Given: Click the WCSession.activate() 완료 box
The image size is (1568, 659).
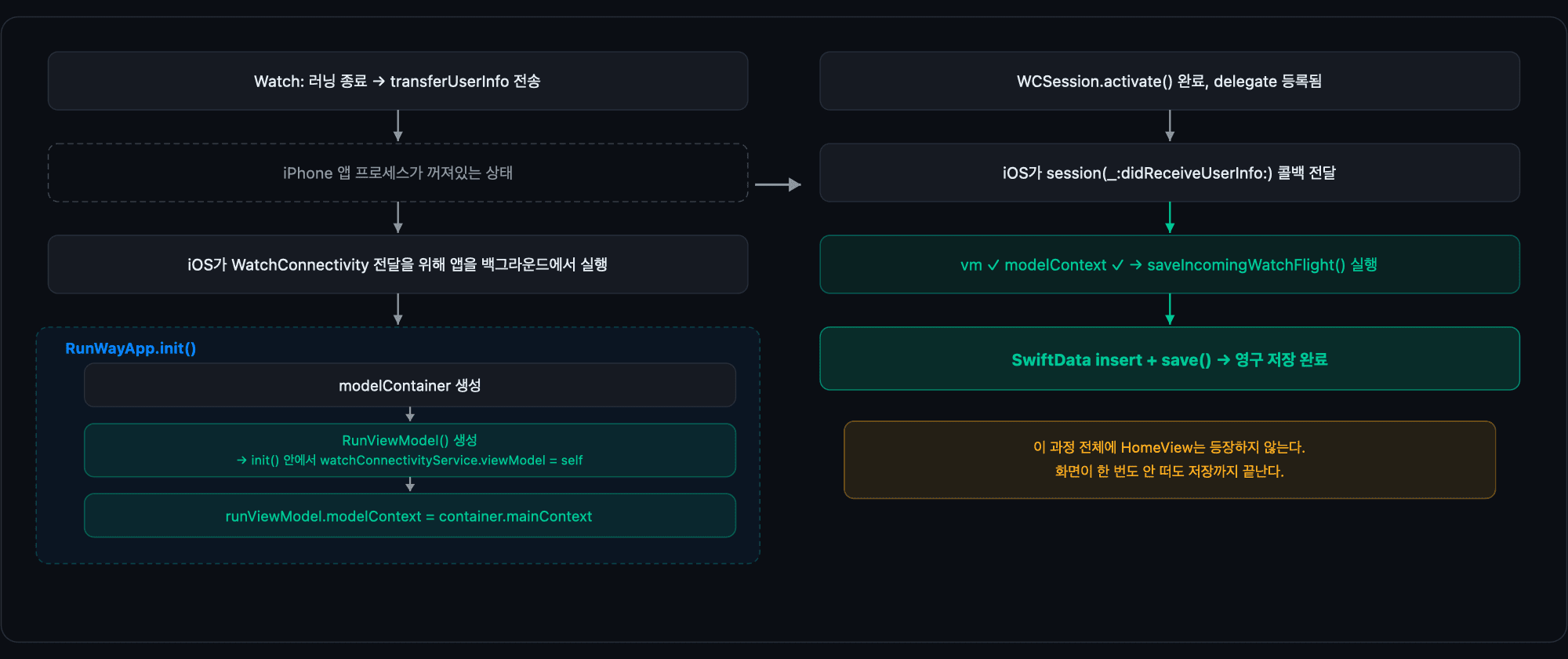Looking at the screenshot, I should coord(1170,81).
